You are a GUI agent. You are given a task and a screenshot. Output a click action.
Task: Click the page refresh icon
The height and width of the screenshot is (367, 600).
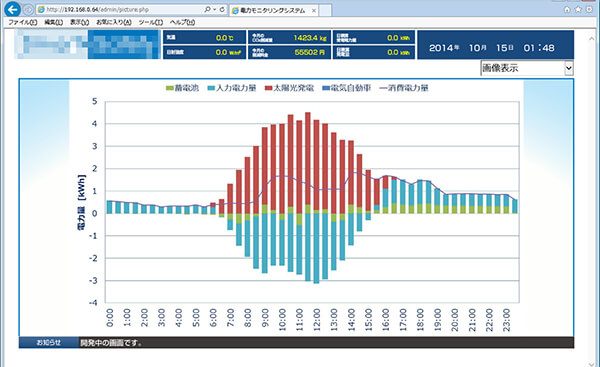tap(222, 9)
